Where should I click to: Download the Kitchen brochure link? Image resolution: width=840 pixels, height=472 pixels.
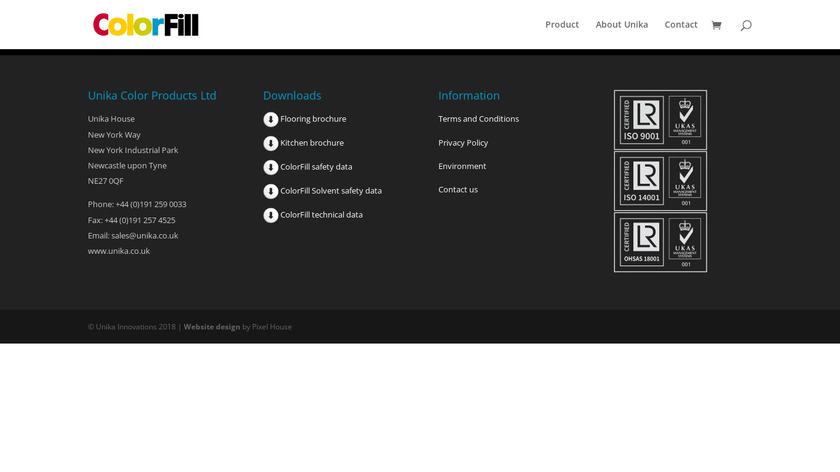click(312, 143)
